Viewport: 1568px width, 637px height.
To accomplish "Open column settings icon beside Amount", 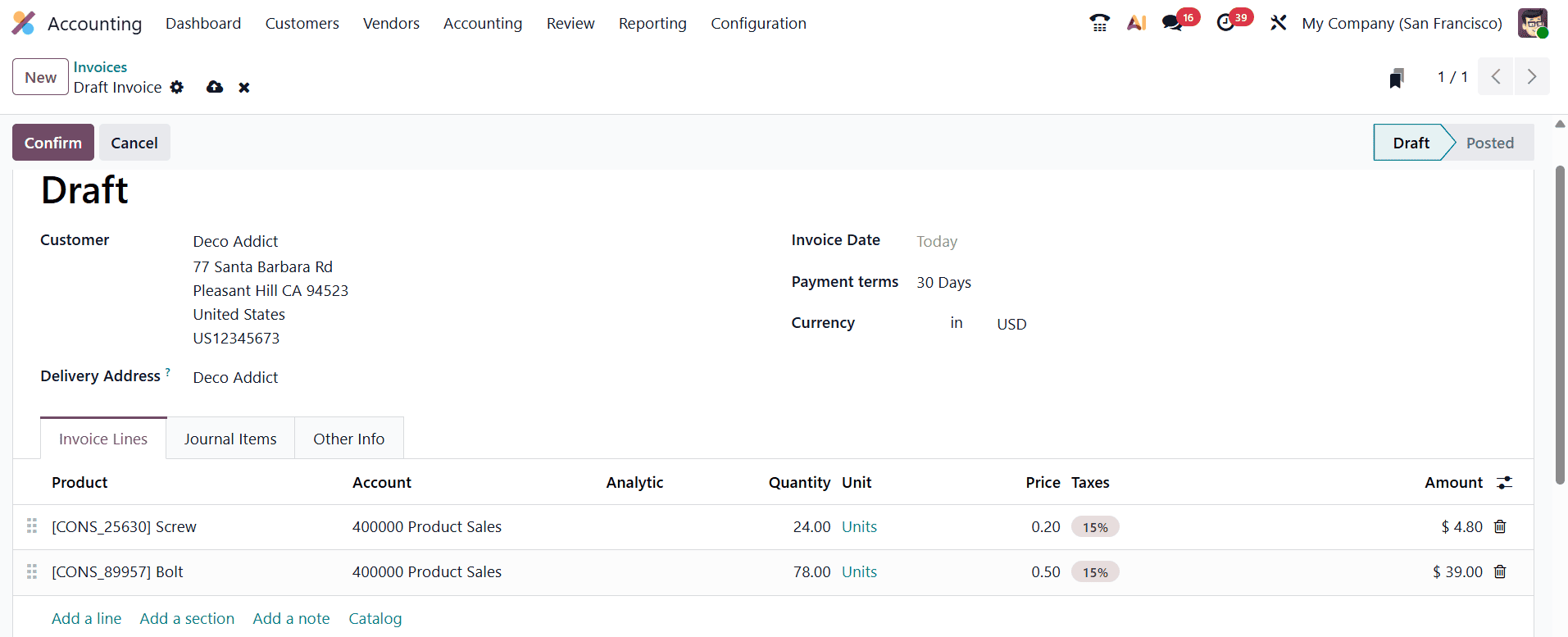I will coord(1504,483).
